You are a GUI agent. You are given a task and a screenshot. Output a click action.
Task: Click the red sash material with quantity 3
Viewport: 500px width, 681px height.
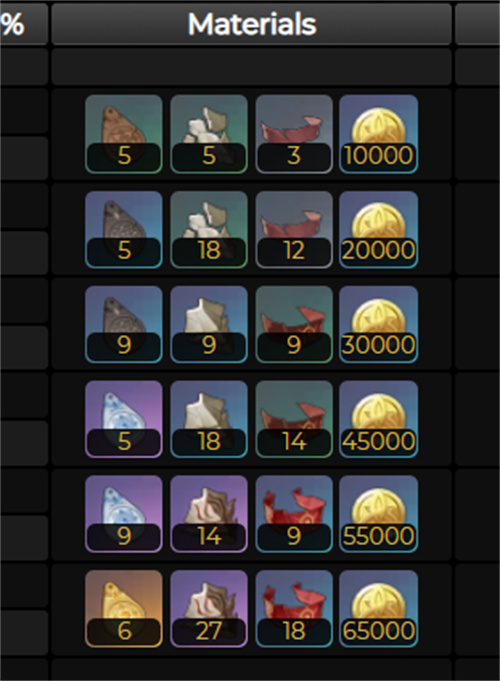tap(294, 134)
